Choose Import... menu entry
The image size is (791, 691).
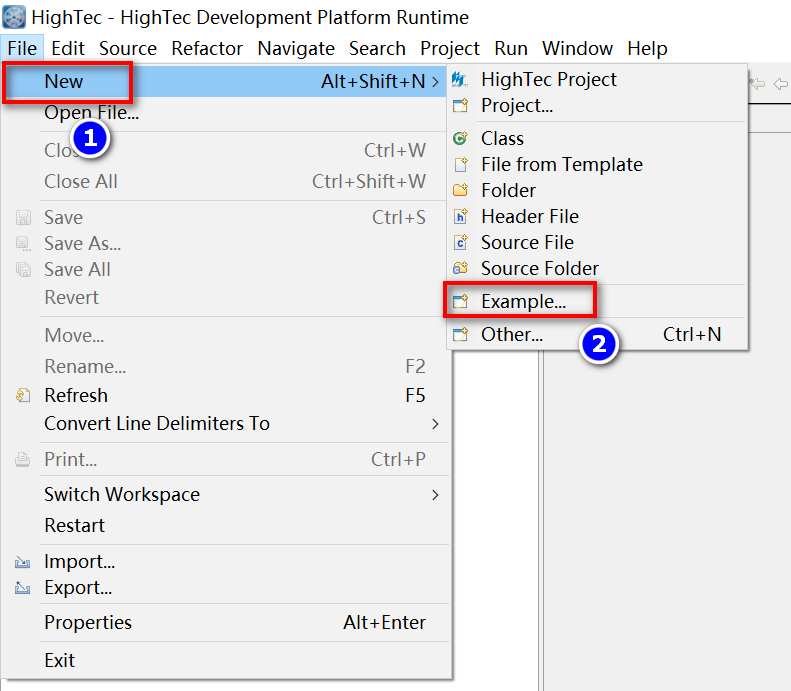coord(226,562)
